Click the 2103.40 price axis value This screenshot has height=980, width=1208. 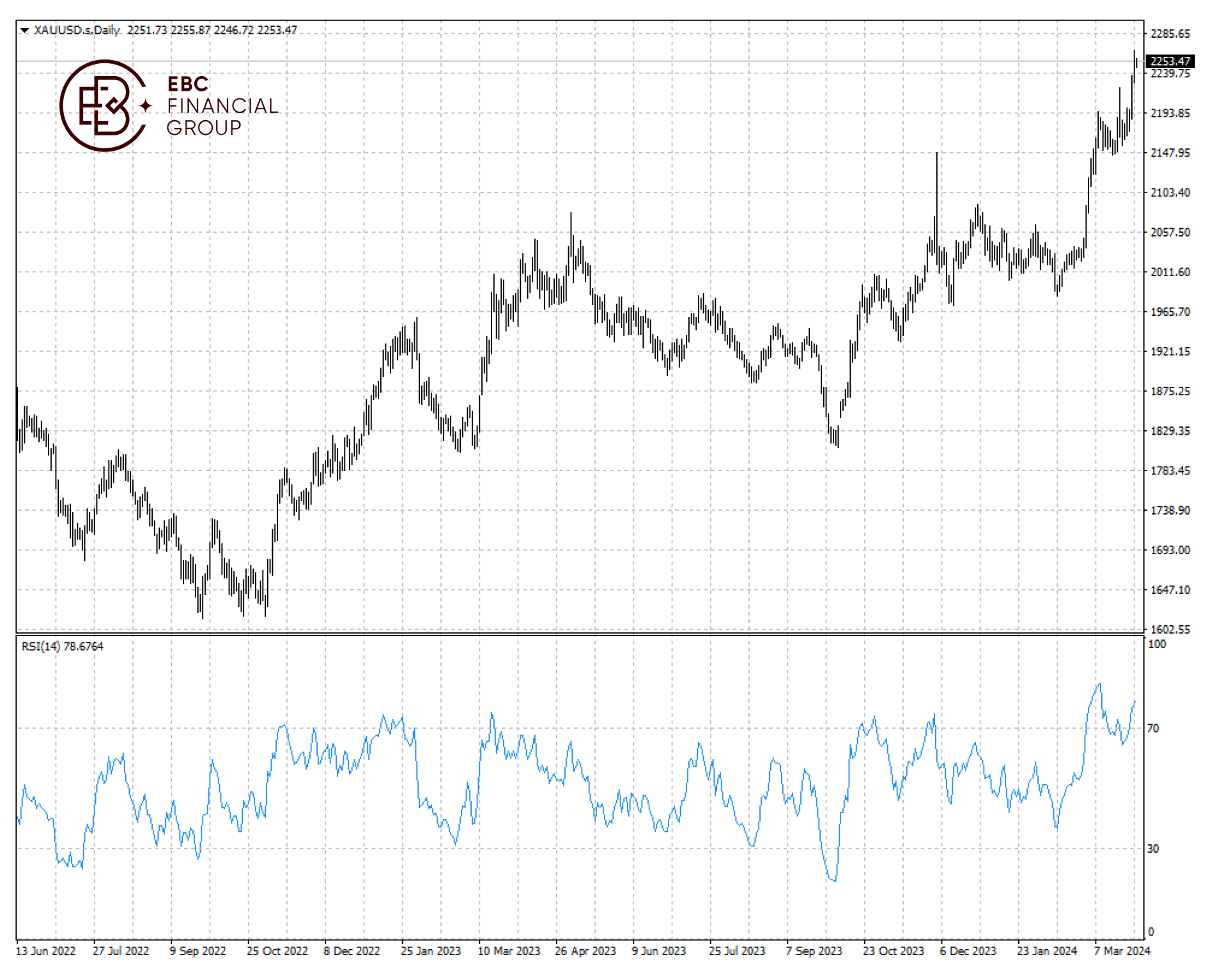point(1170,192)
